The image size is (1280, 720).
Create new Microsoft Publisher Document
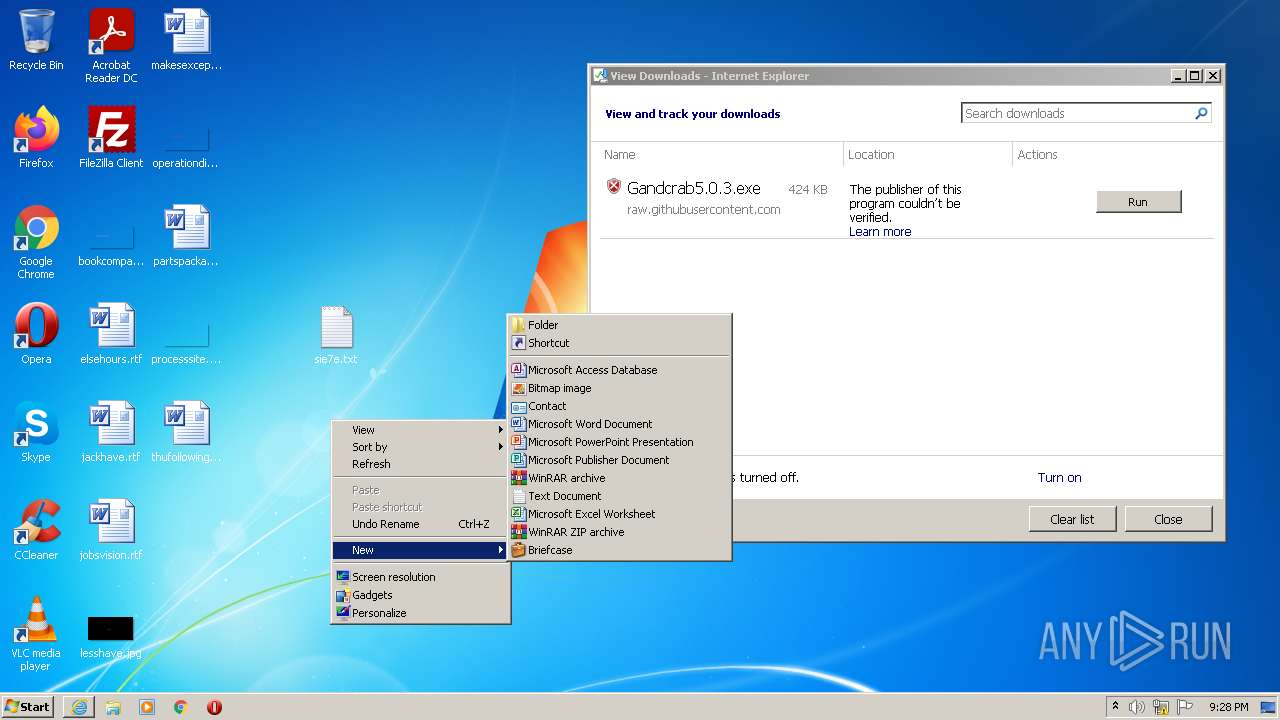[x=620, y=460]
